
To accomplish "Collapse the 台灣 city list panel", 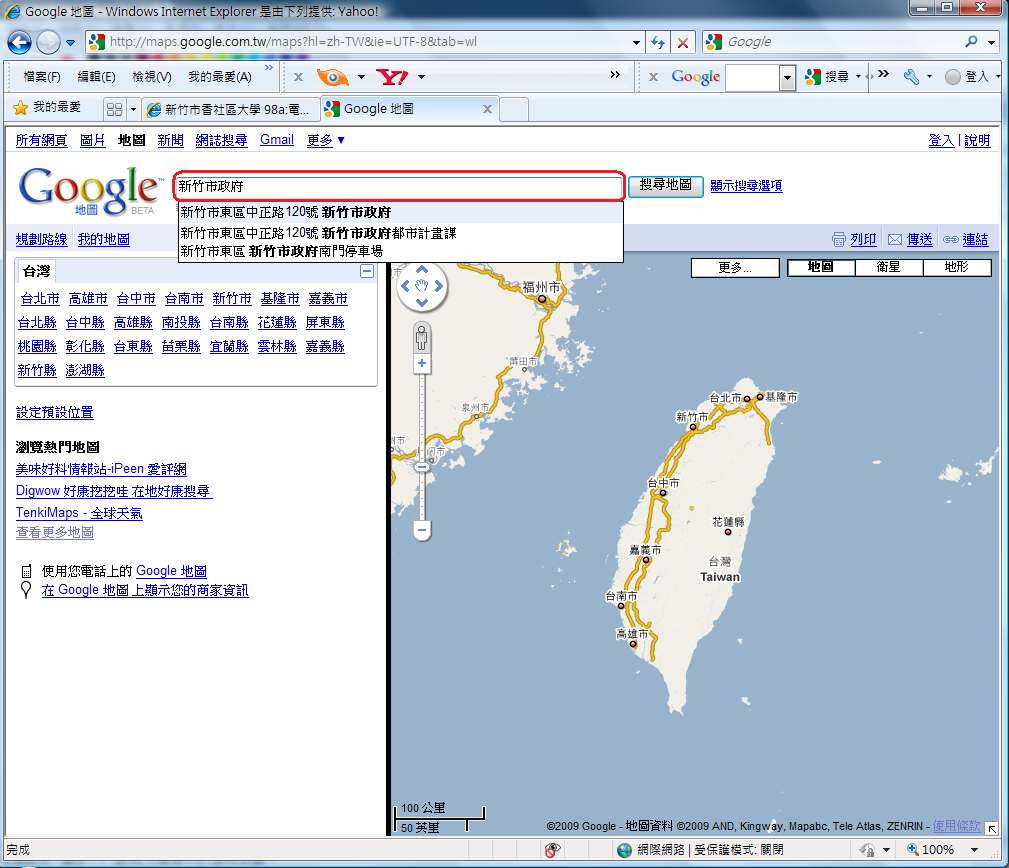I will click(x=367, y=272).
